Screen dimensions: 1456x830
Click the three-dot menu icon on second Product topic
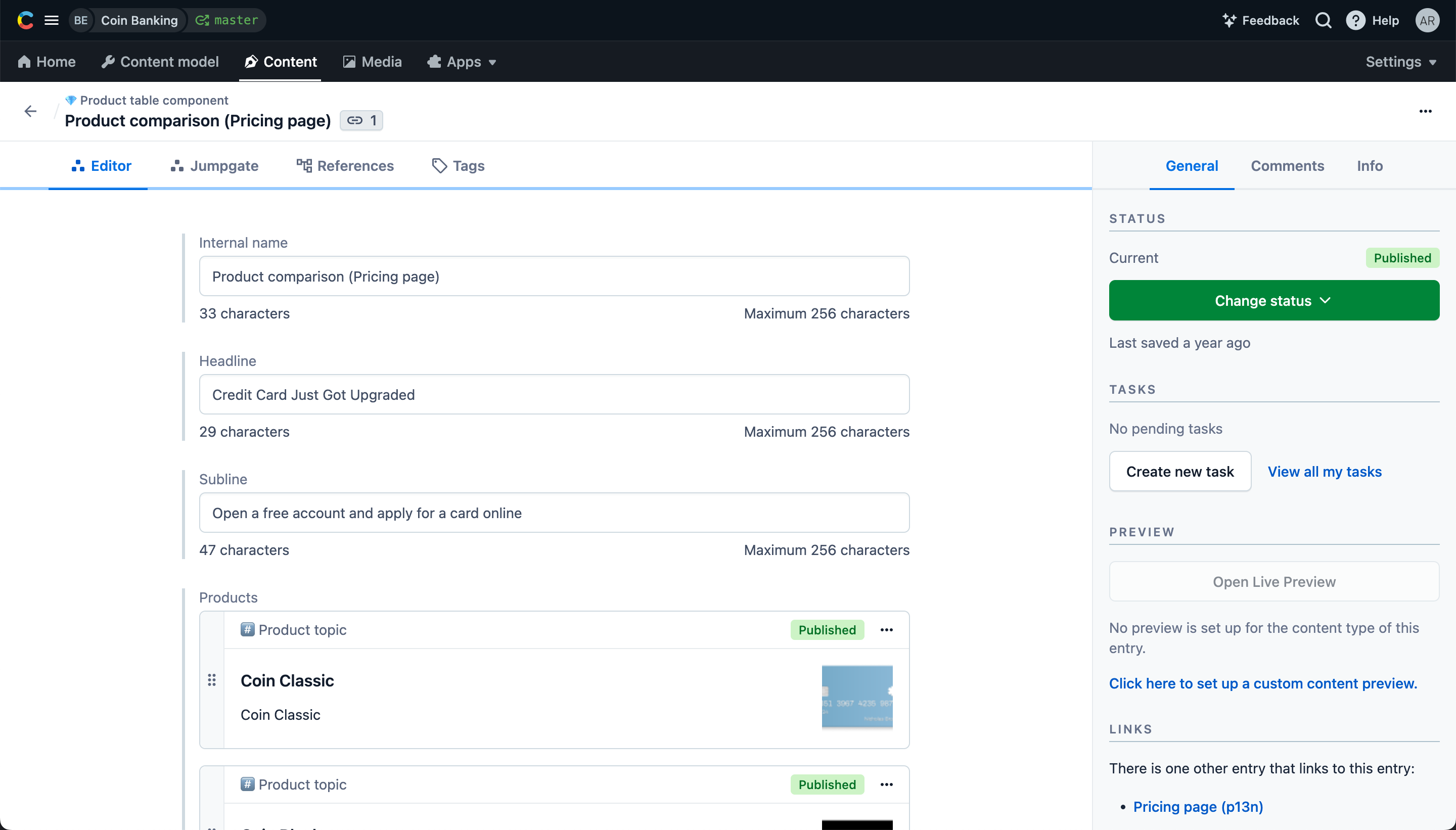[886, 784]
